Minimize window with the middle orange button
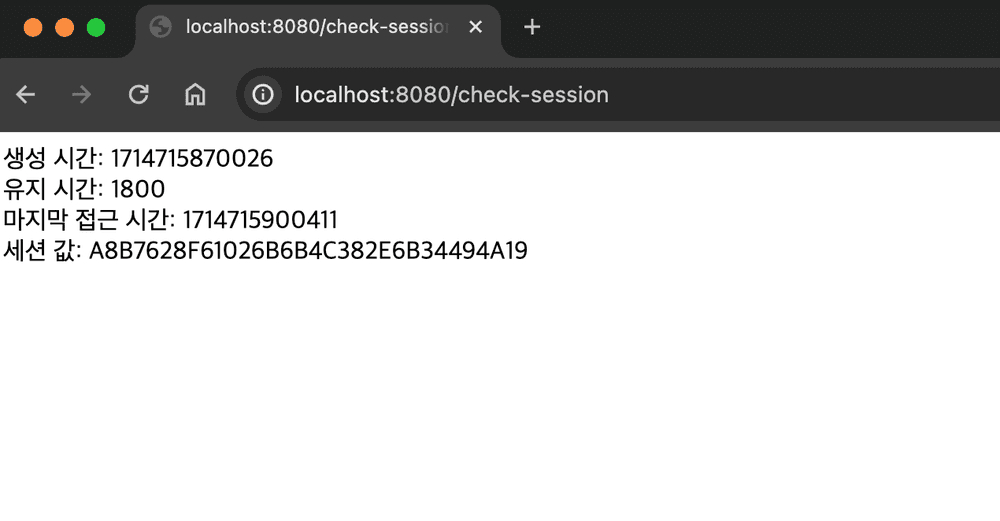 (64, 27)
